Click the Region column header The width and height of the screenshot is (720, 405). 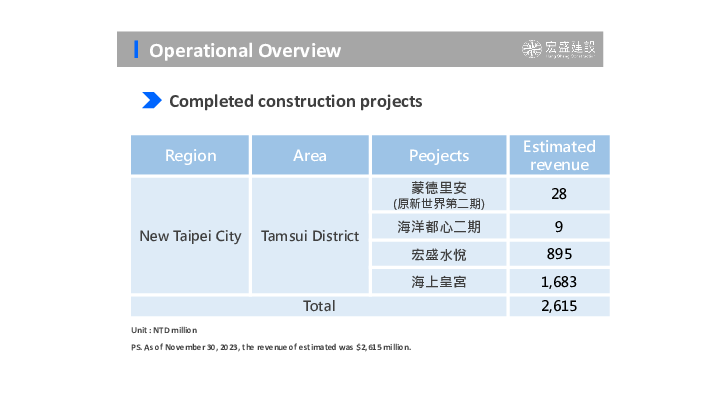pyautogui.click(x=190, y=155)
